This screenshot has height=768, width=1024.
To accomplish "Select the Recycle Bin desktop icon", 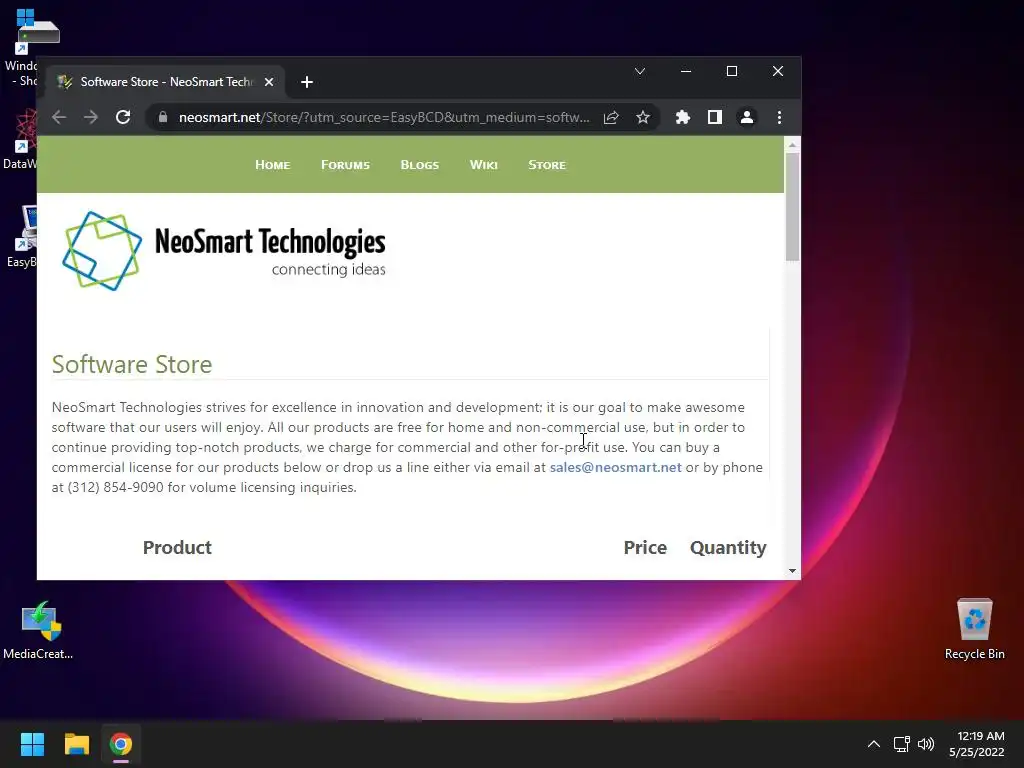I will 974,629.
